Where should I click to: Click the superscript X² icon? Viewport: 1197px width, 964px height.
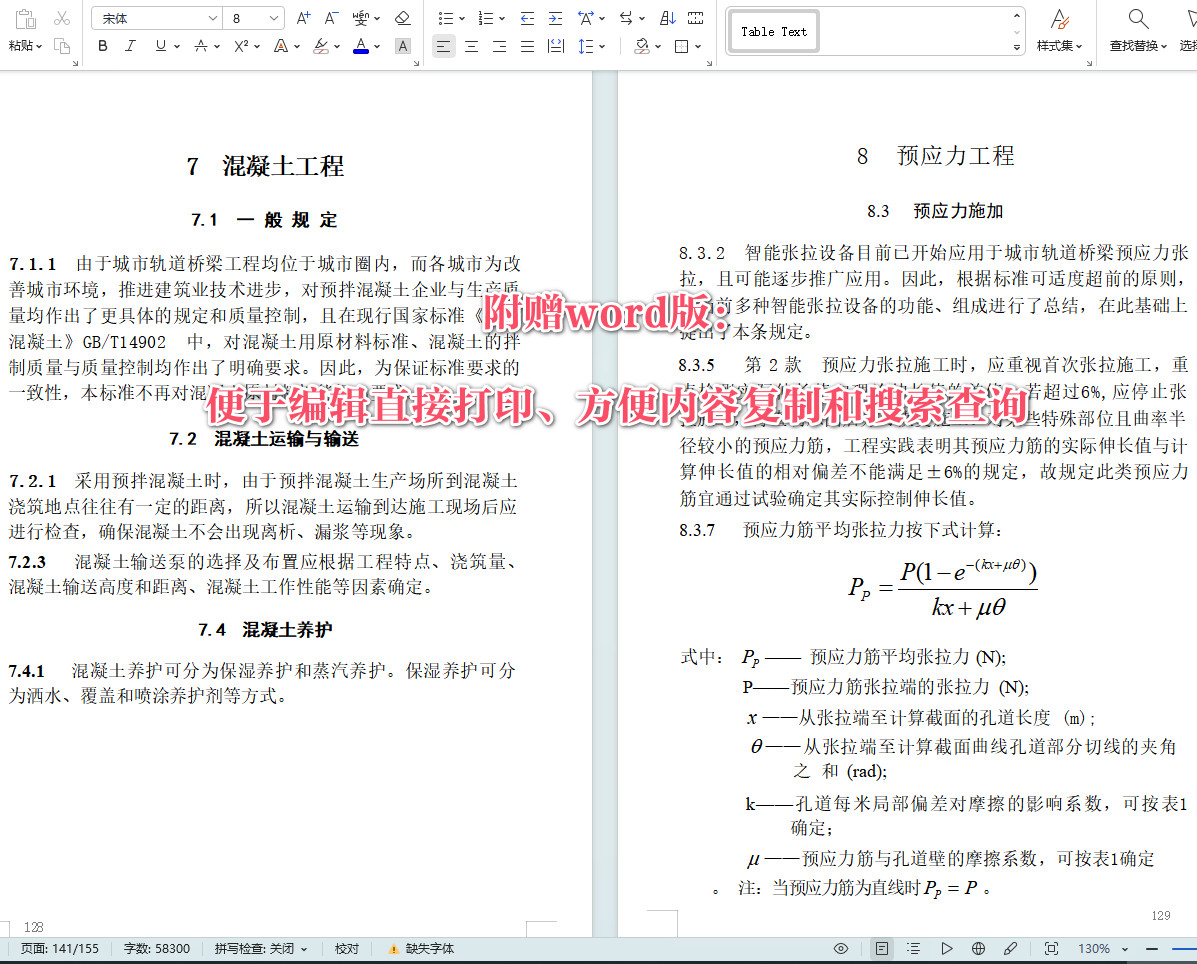240,46
